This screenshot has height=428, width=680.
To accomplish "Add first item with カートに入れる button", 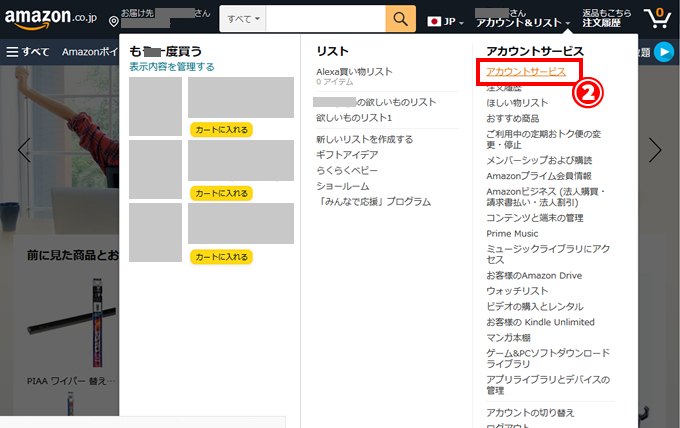I will tap(221, 130).
